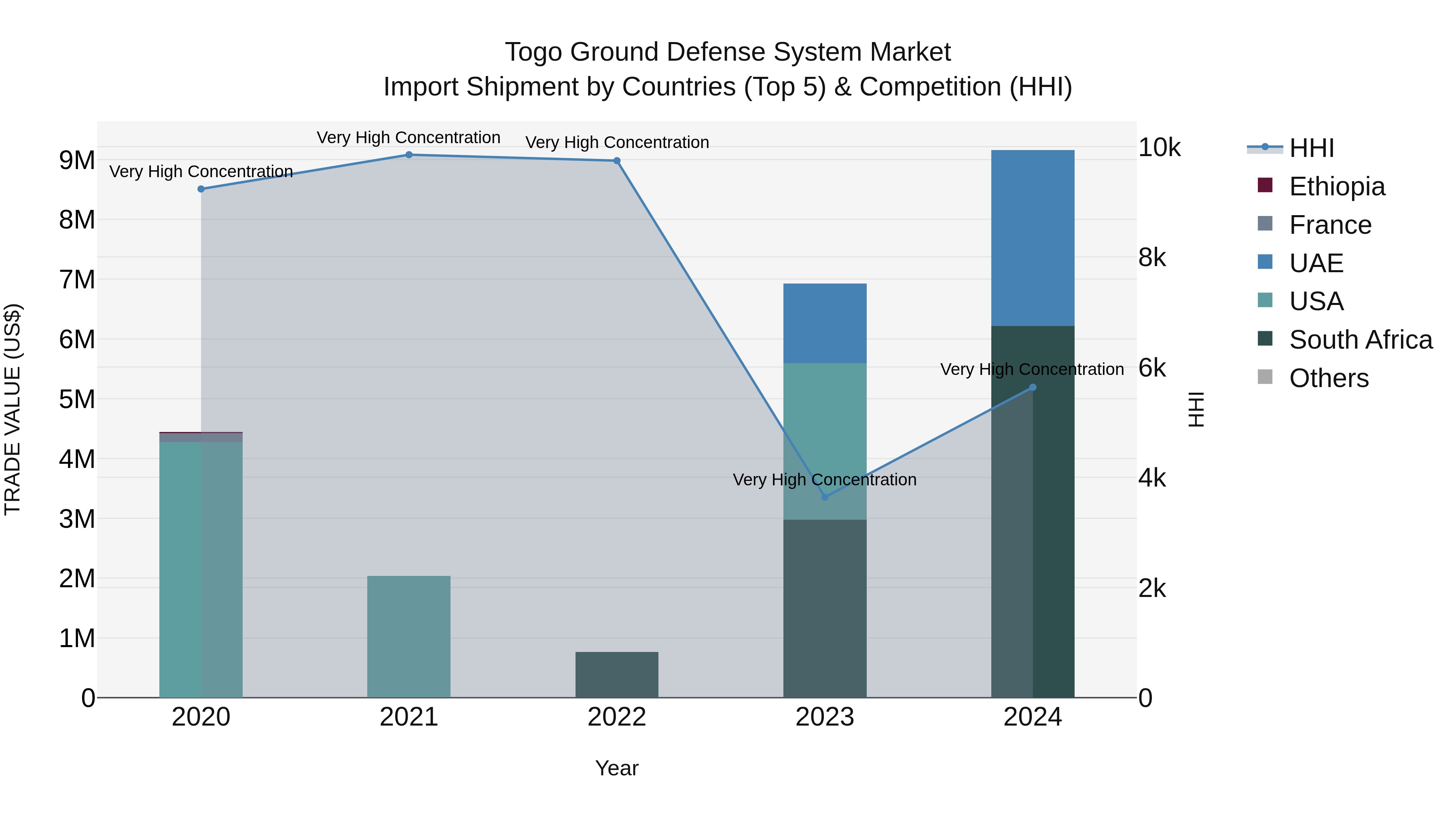Viewport: 1456px width, 819px height.
Task: Toggle the USA legend entry
Action: 1300,301
